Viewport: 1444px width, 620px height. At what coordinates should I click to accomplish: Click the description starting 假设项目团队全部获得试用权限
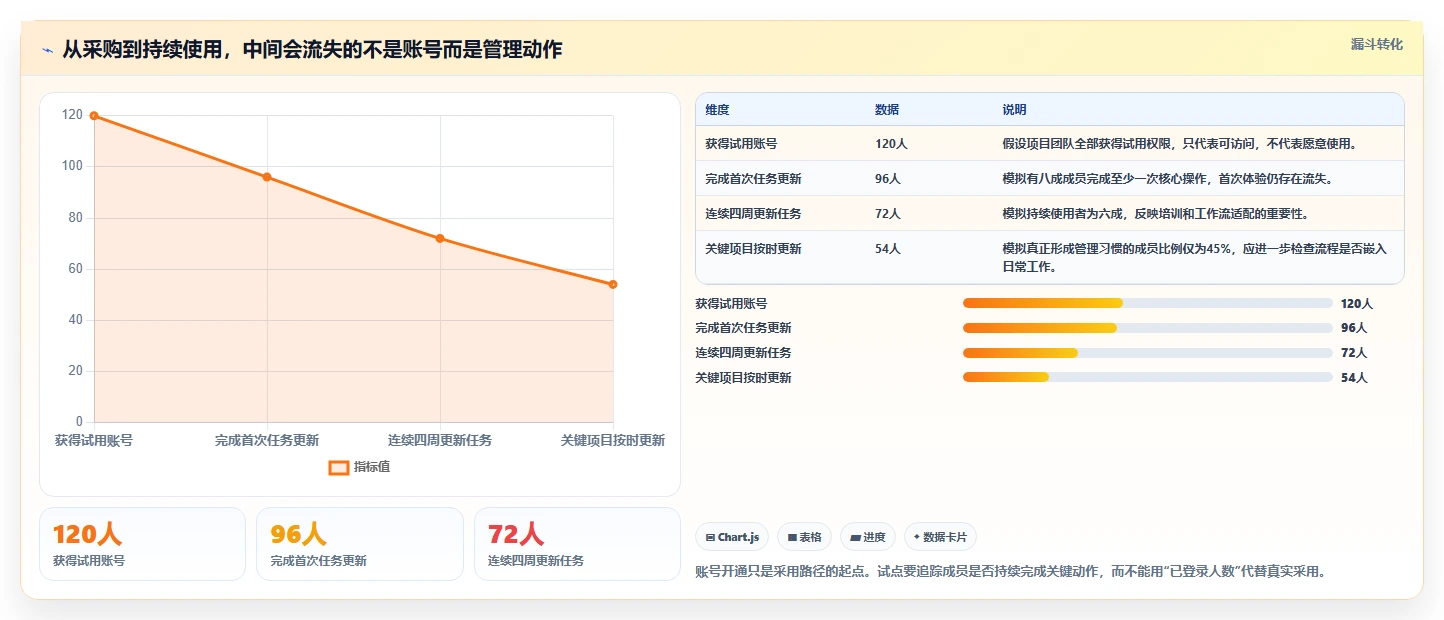(1180, 144)
